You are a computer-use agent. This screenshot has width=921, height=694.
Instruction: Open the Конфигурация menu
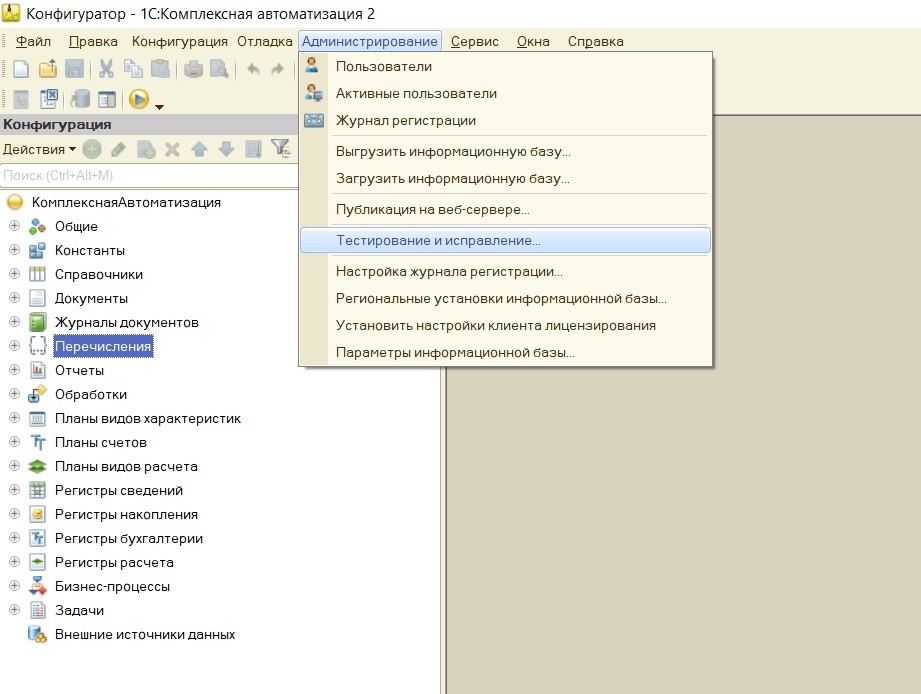[x=179, y=42]
